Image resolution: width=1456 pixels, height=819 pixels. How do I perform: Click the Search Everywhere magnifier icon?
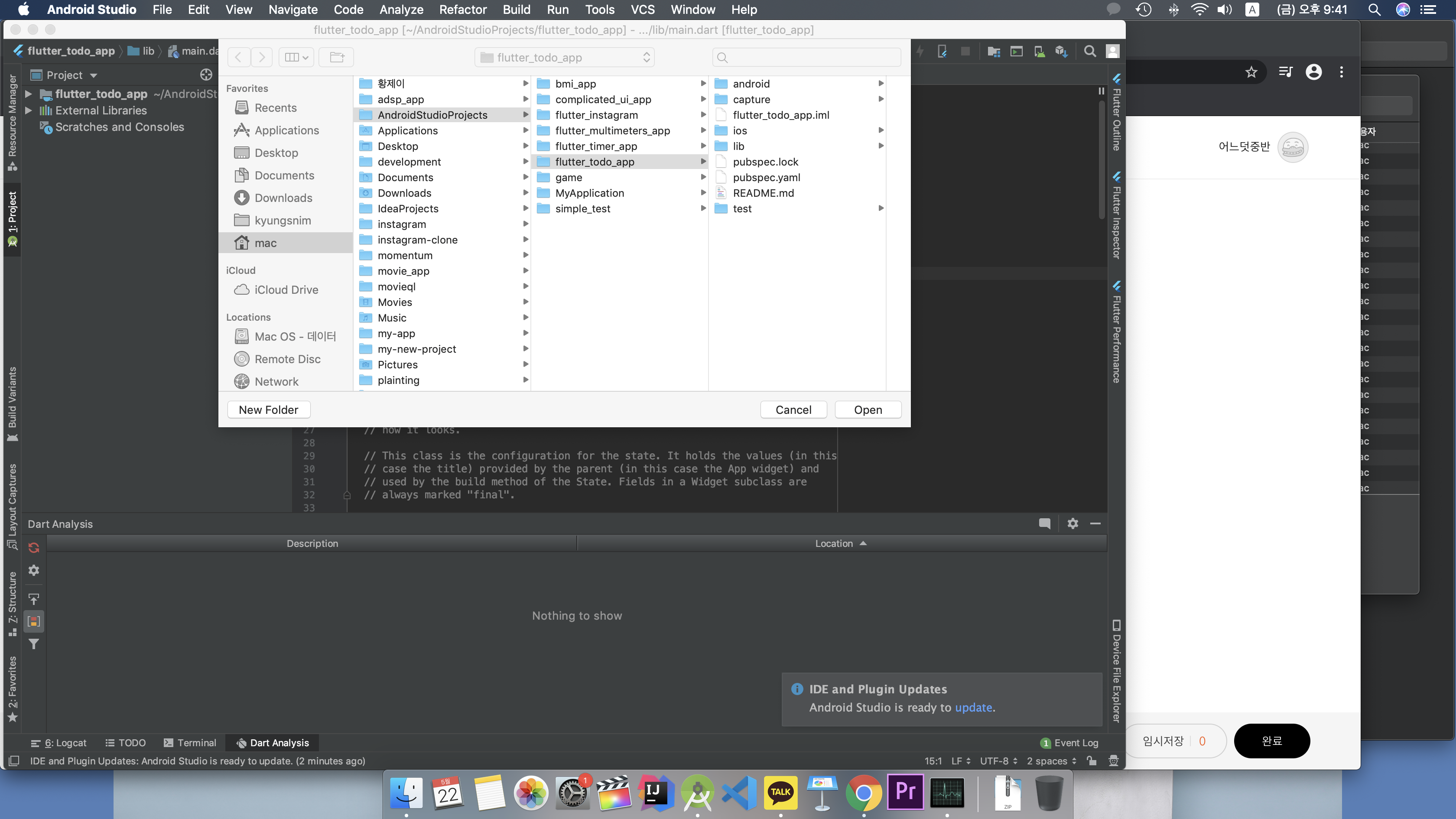click(1090, 52)
